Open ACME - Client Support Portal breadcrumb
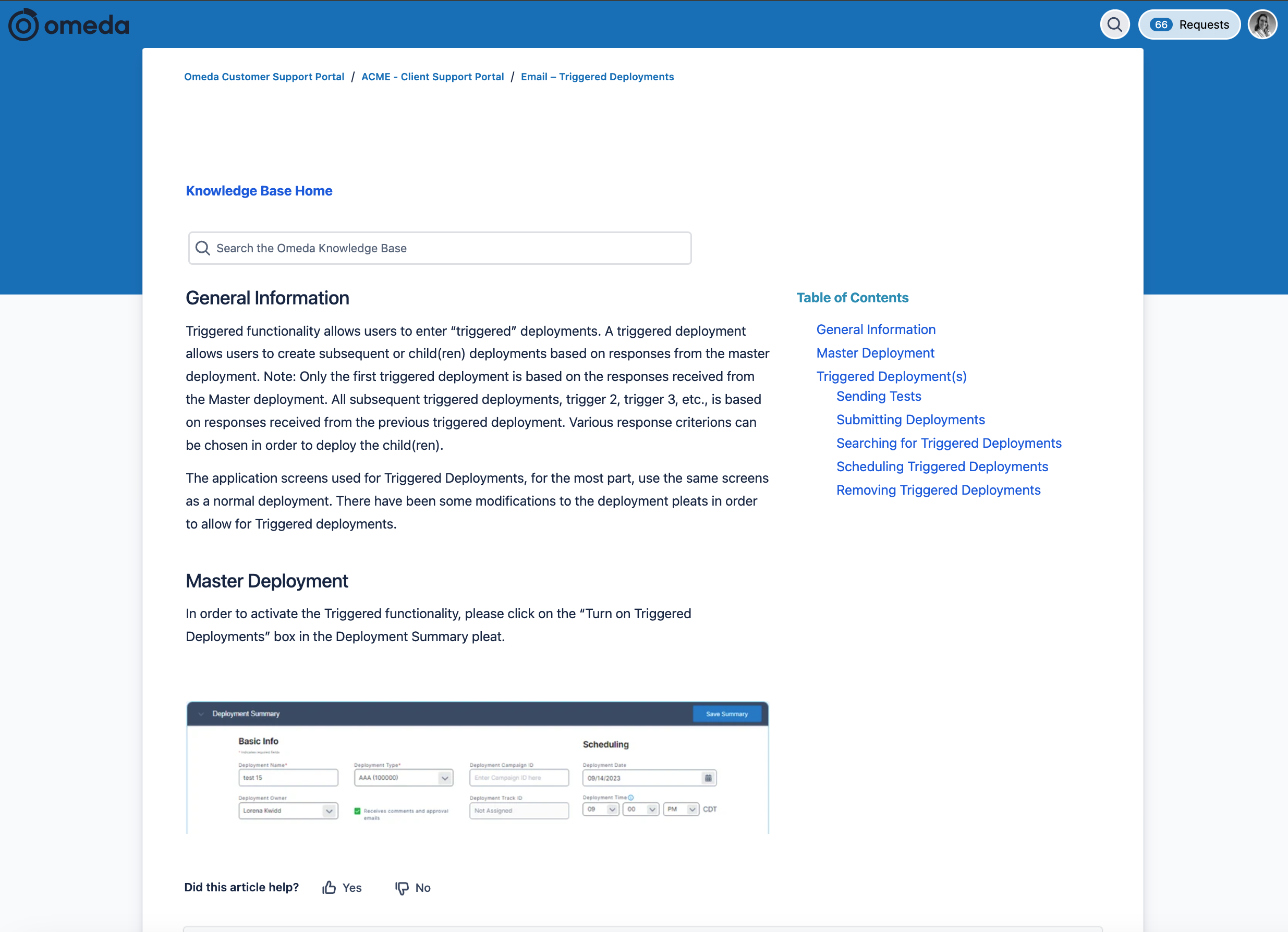 (432, 77)
